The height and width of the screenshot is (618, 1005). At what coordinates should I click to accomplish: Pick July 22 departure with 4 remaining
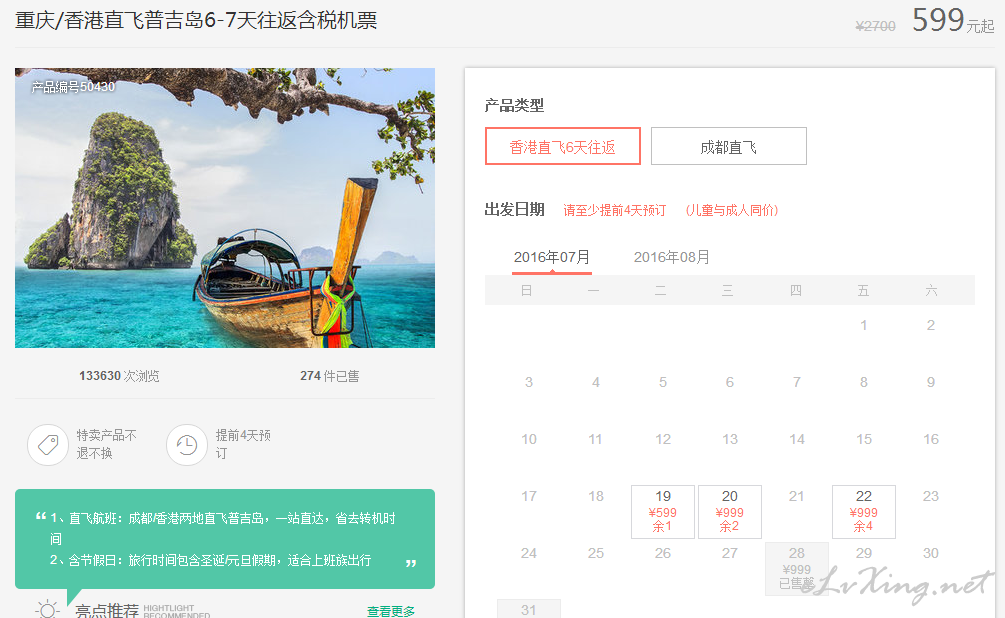[x=864, y=512]
